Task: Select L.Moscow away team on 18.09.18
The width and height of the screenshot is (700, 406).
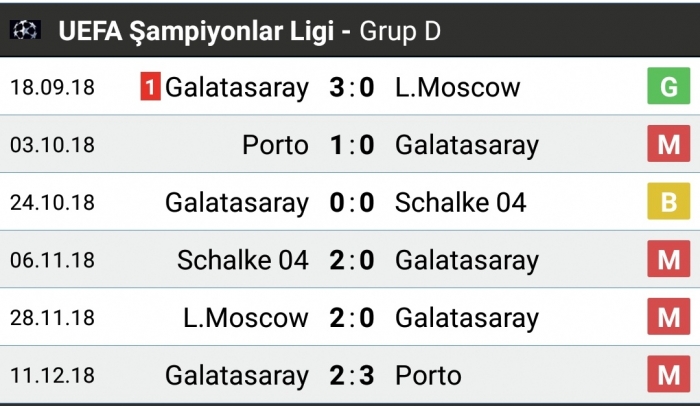Action: [457, 88]
